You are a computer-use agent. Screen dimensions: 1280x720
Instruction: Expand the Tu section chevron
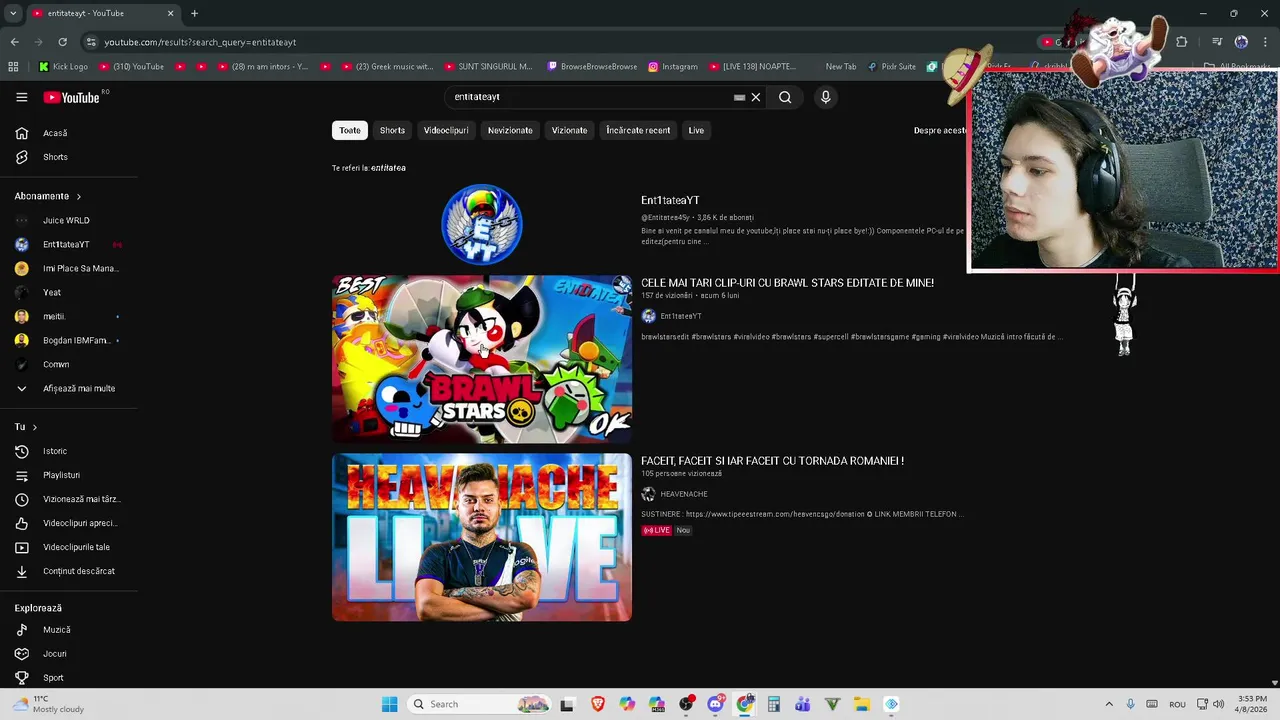tap(34, 427)
